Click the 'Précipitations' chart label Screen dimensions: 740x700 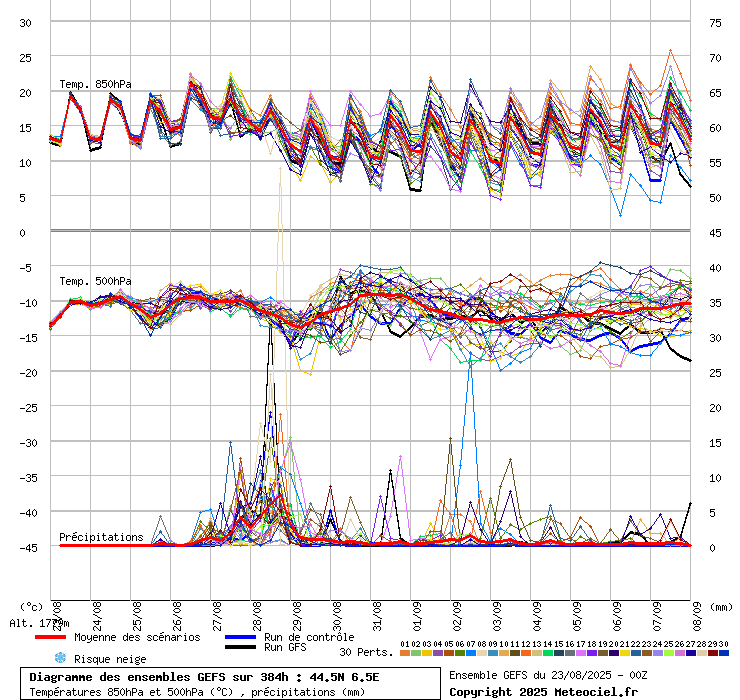pos(101,537)
